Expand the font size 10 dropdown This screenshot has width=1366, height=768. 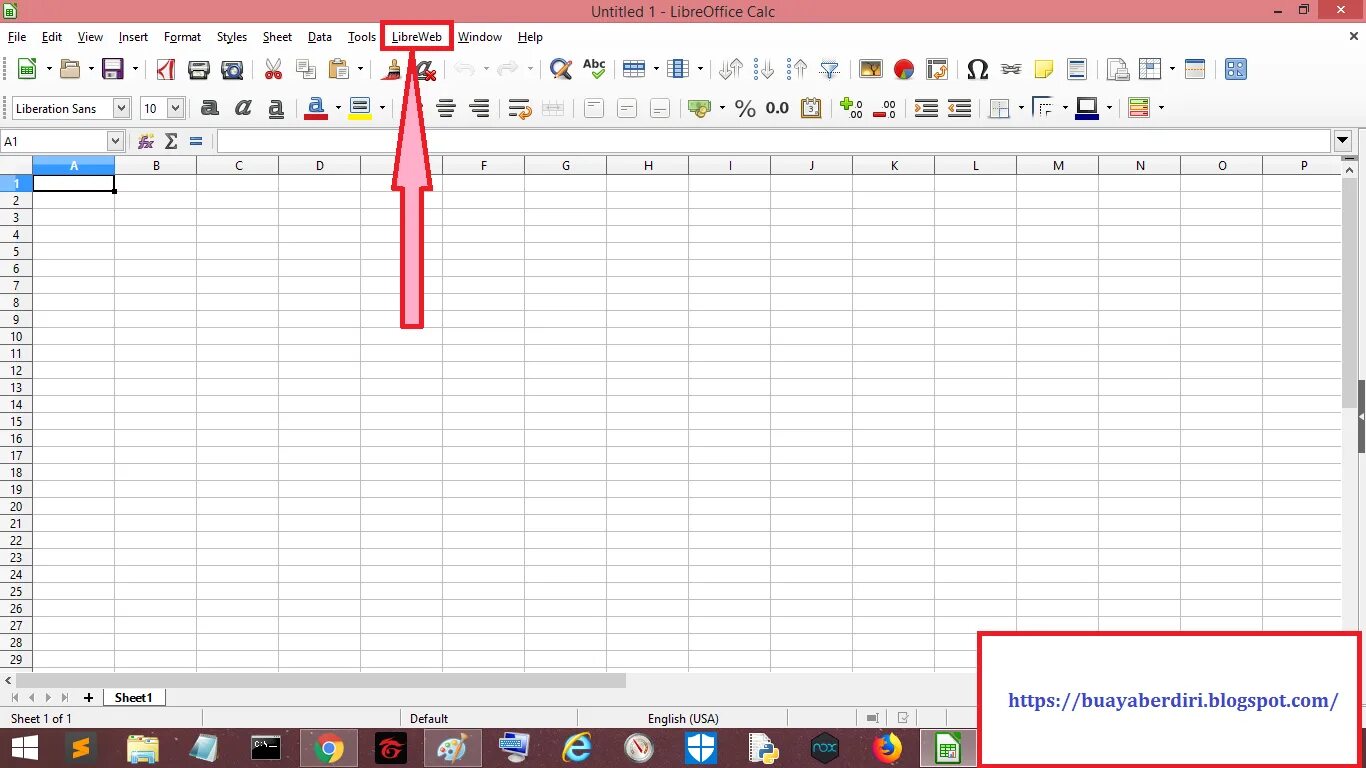[x=176, y=108]
